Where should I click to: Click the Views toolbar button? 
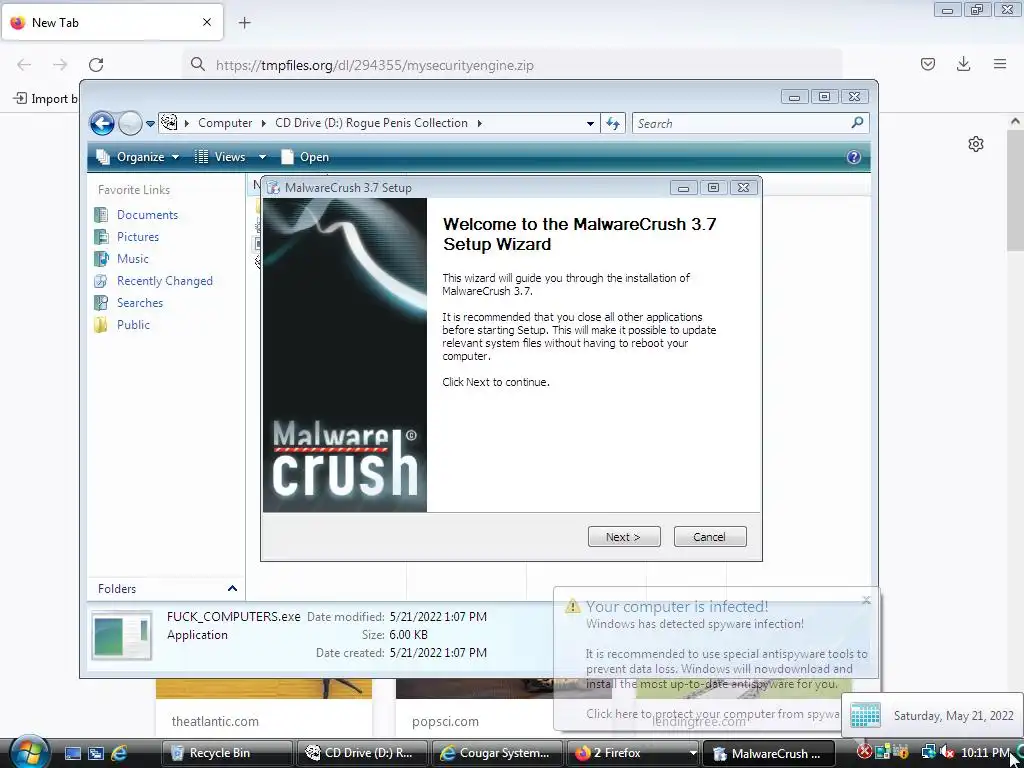221,157
